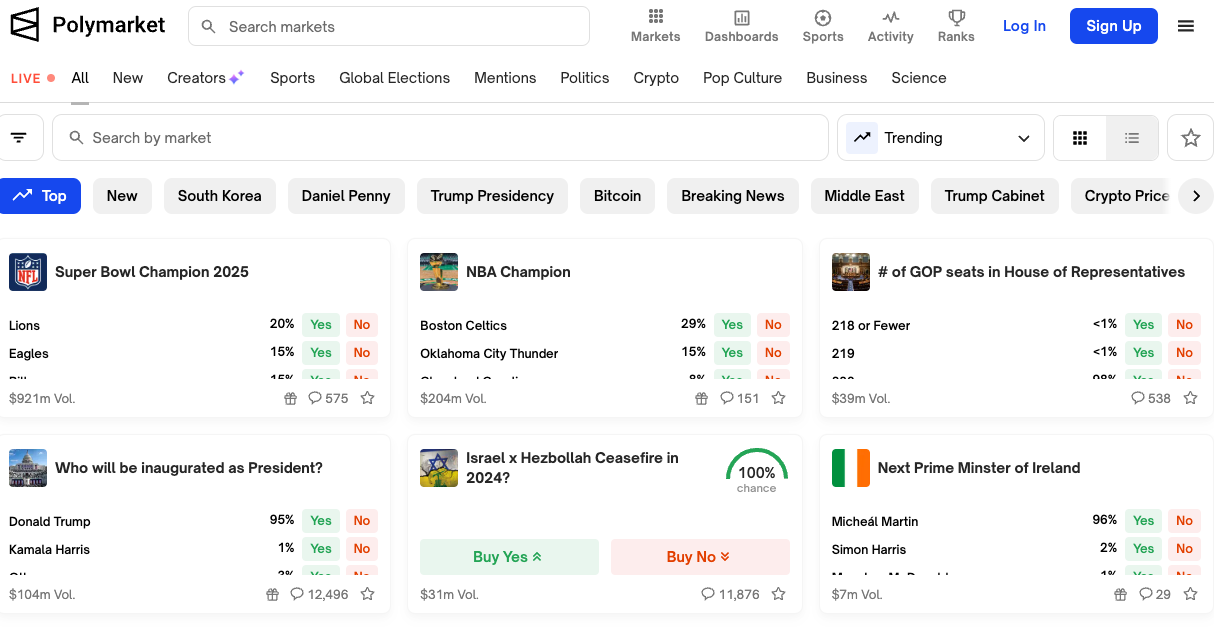1214x627 pixels.
Task: Open comments on Super Bowl Champion market
Action: [x=328, y=398]
